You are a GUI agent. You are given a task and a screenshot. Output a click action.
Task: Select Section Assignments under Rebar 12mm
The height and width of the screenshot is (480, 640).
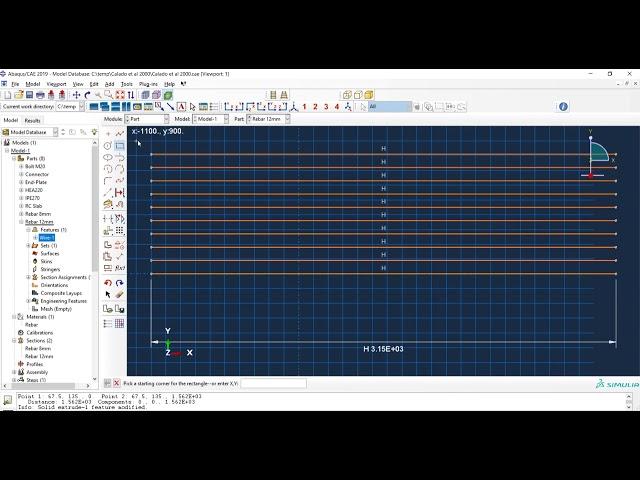point(64,278)
